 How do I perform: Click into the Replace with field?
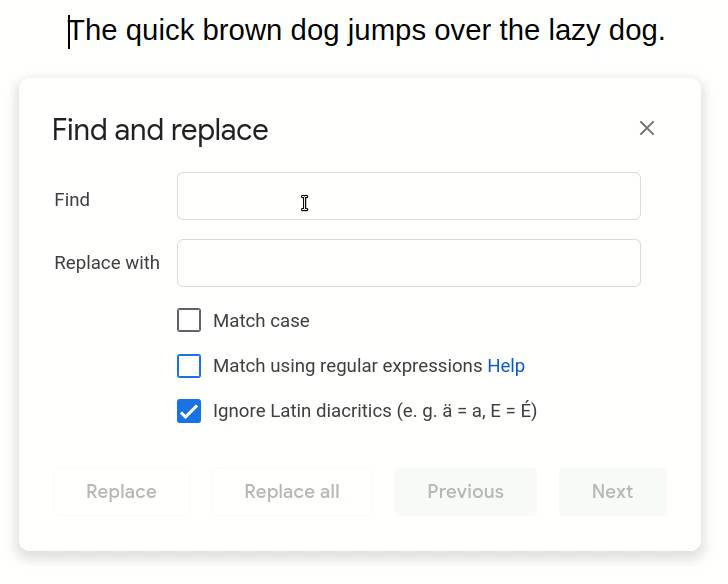(x=409, y=263)
